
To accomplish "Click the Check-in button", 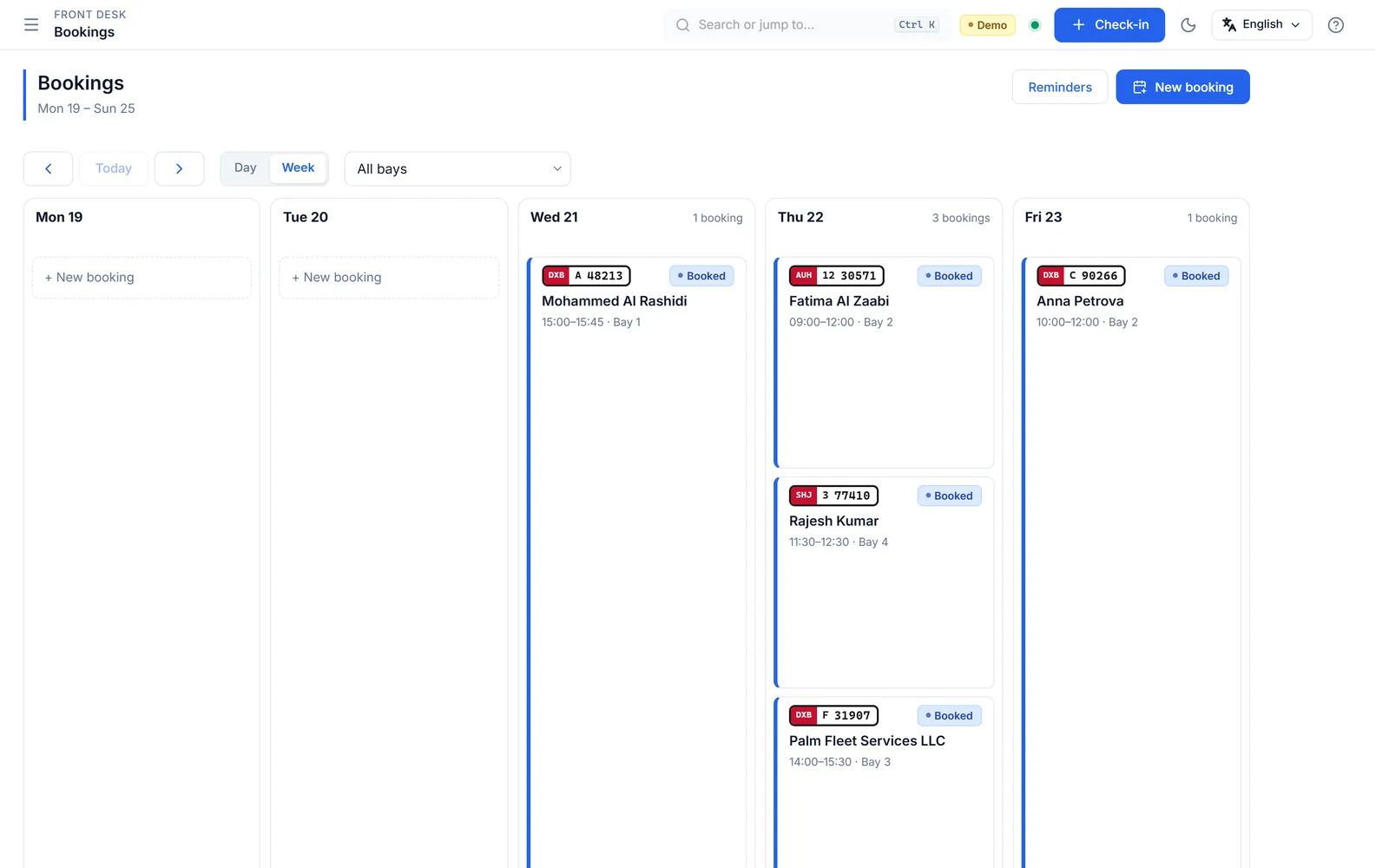I will (1109, 24).
